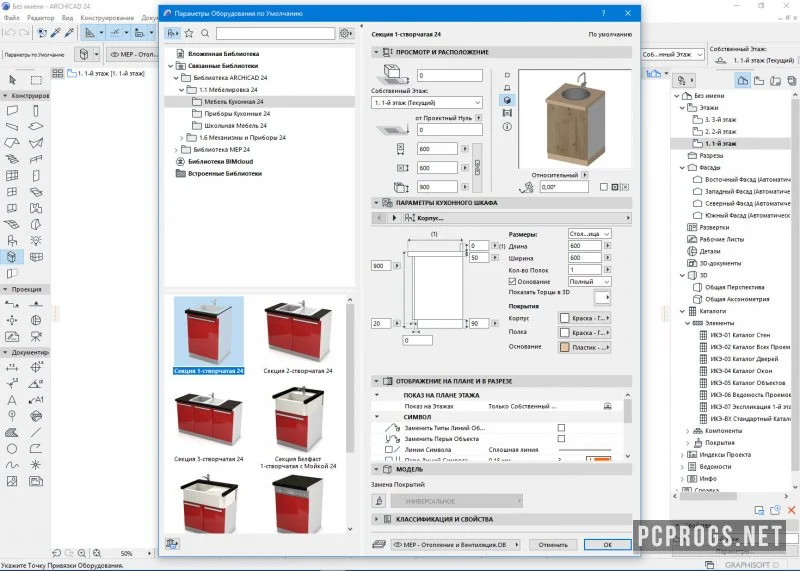Select Мебель Кухонная 24 folder
The width and height of the screenshot is (800, 571).
pyautogui.click(x=234, y=102)
